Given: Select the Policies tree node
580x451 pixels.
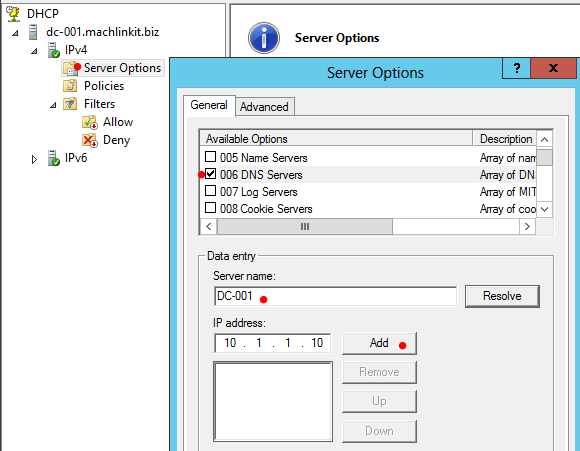Looking at the screenshot, I should pyautogui.click(x=104, y=86).
